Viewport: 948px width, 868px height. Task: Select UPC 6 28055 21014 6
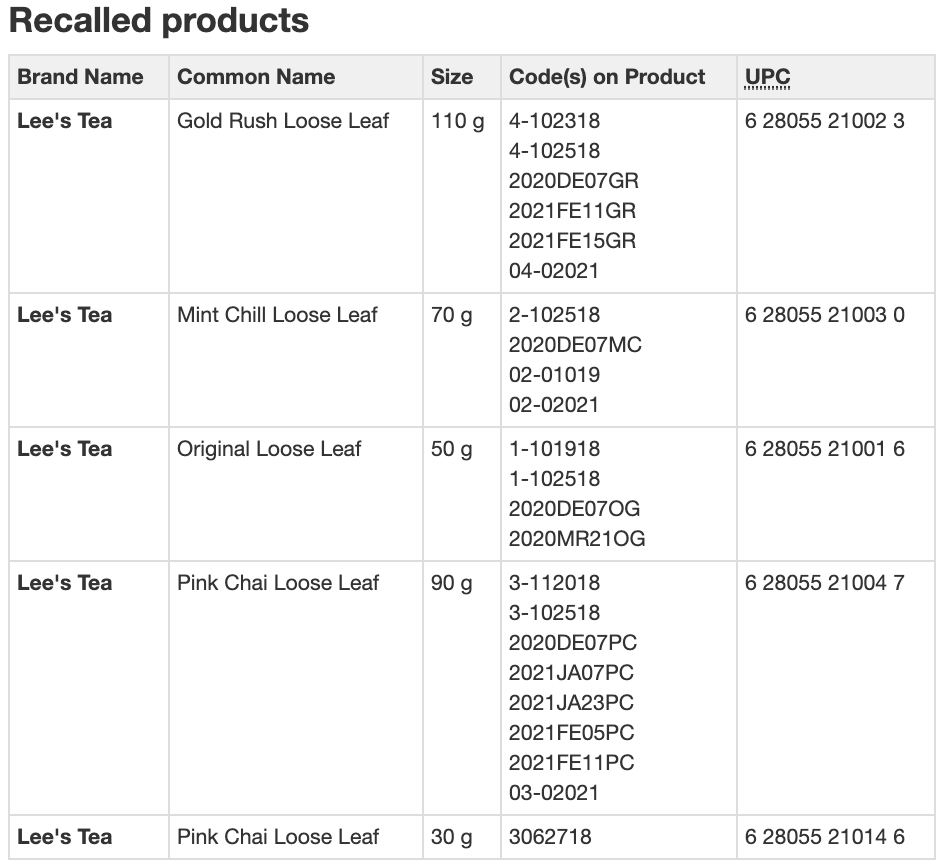[x=824, y=837]
